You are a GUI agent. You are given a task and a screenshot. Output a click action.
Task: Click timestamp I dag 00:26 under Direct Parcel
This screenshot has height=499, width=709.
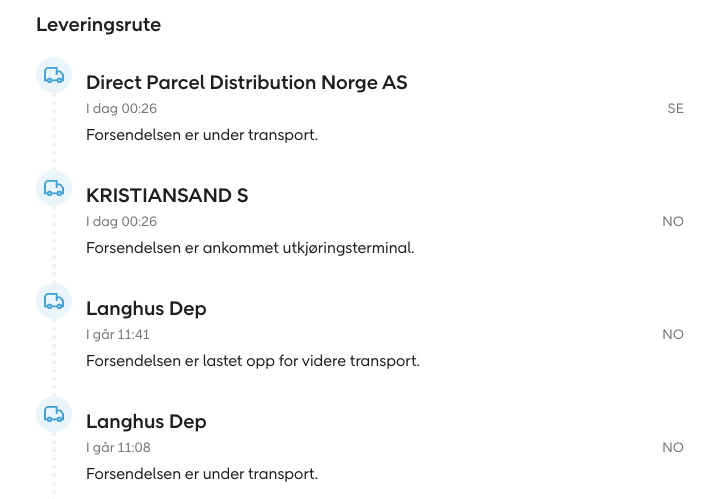coord(121,108)
